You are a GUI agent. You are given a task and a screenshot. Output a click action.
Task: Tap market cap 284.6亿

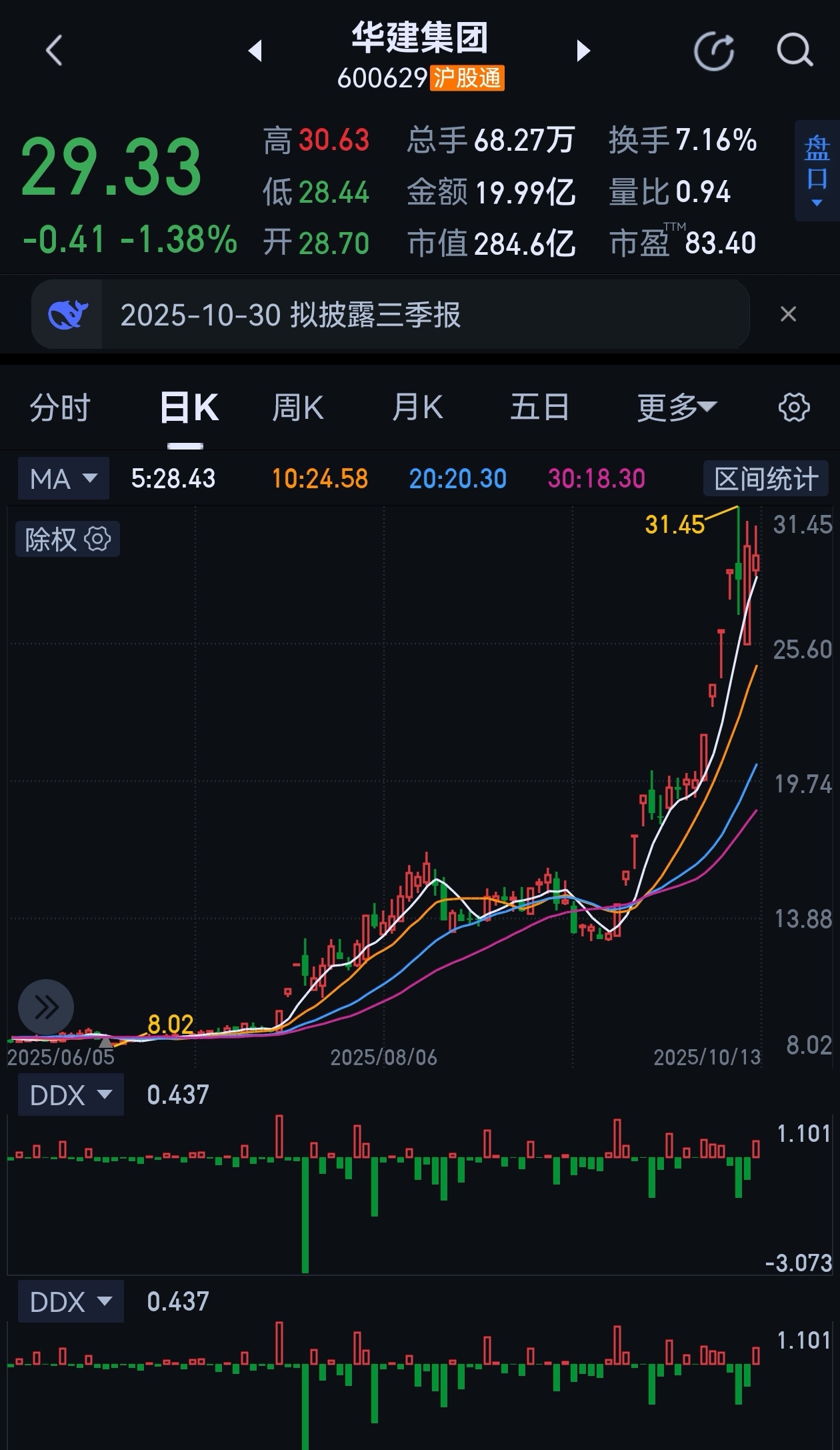pos(524,243)
